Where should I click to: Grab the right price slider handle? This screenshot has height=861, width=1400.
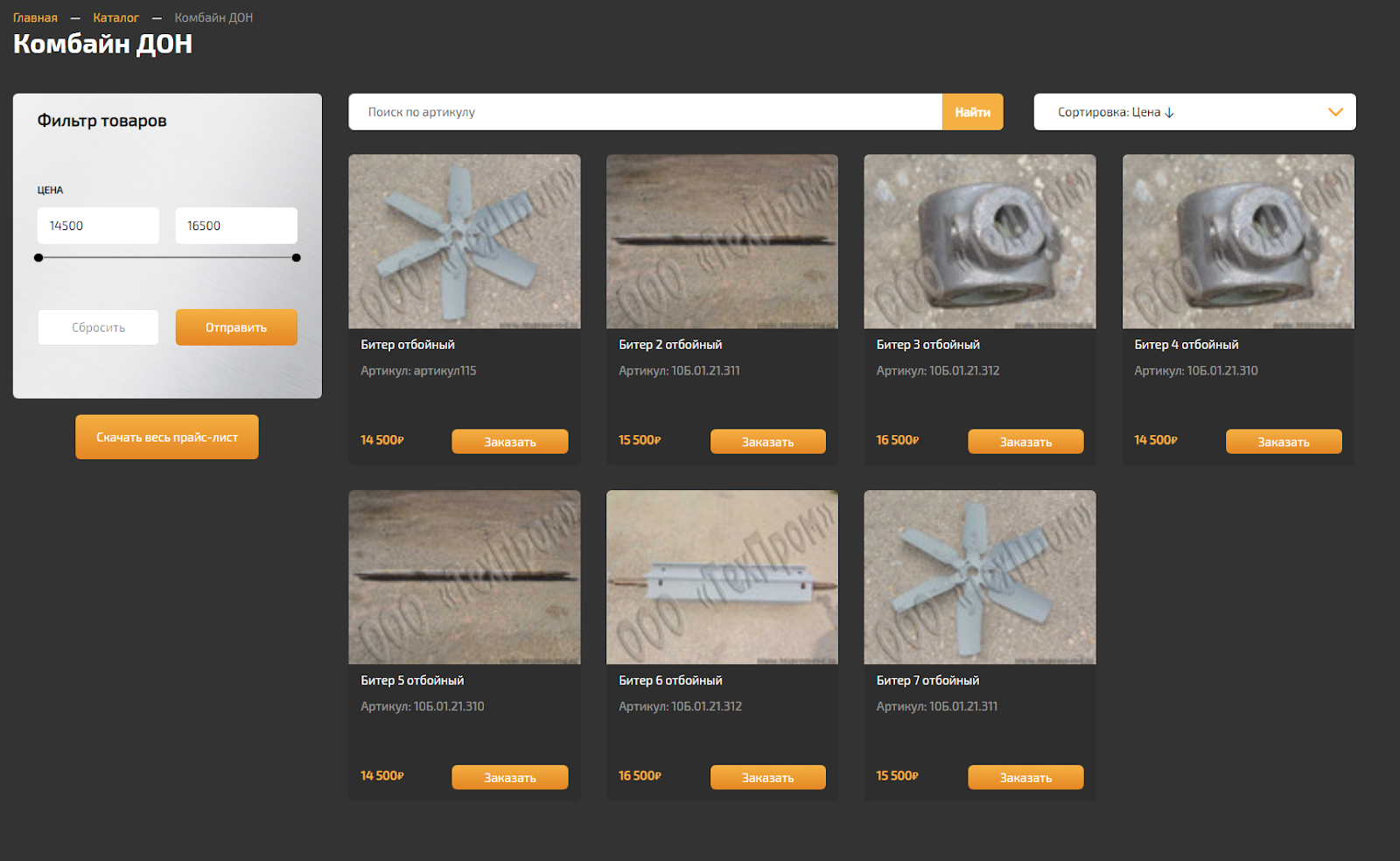(x=297, y=258)
